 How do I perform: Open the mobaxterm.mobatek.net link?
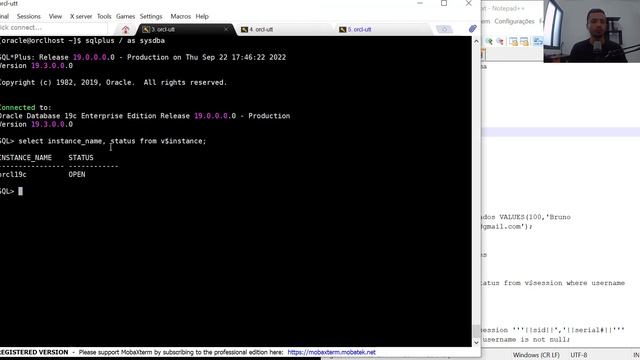(331, 352)
